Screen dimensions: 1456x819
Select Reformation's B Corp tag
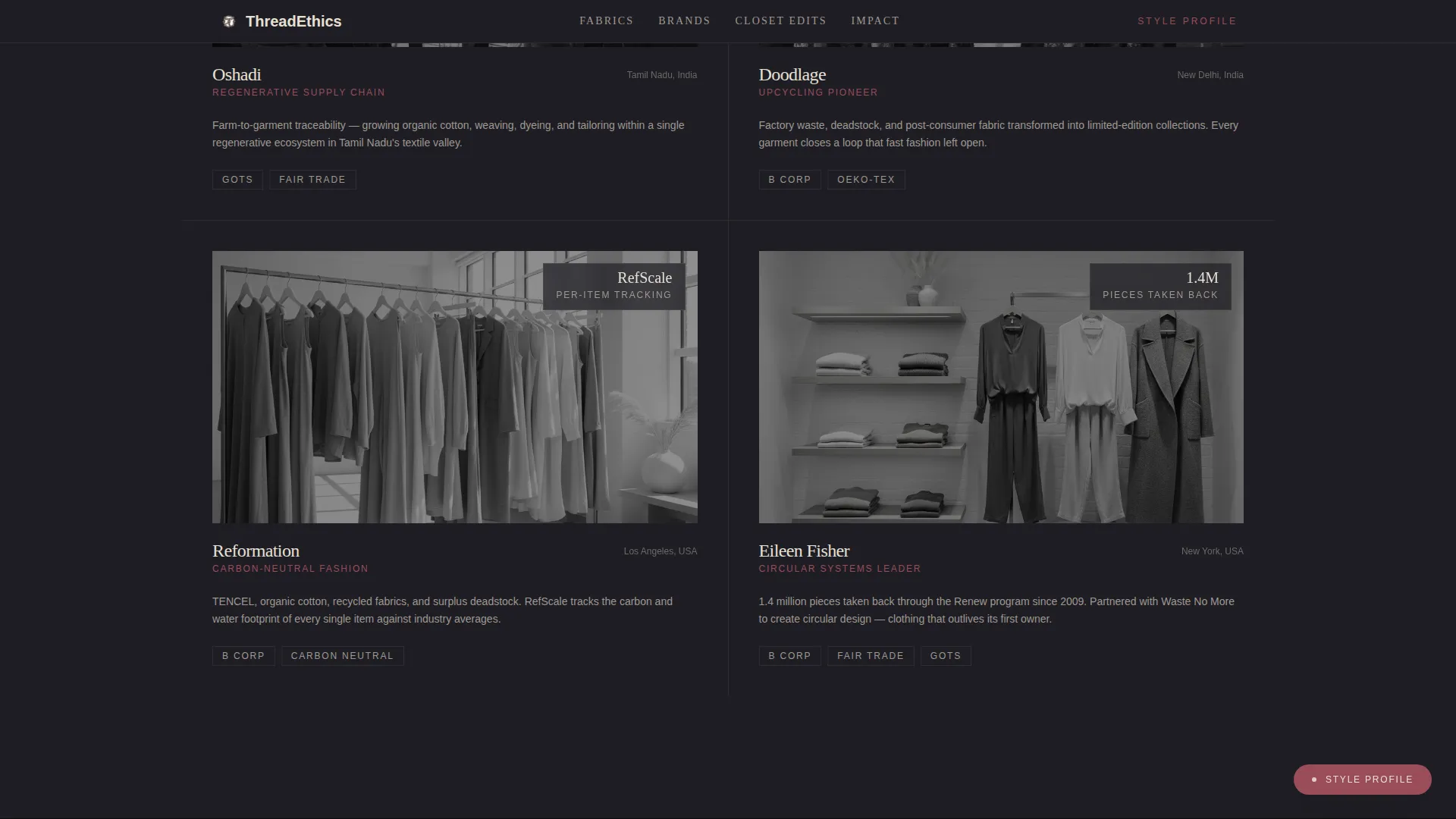243,656
